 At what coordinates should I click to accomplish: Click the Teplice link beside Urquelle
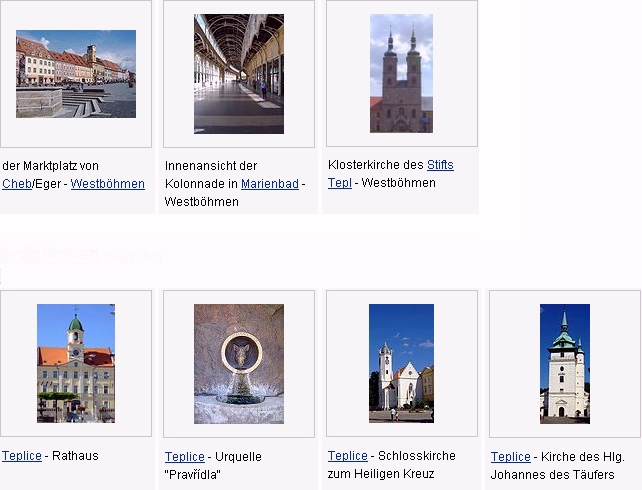click(x=185, y=457)
